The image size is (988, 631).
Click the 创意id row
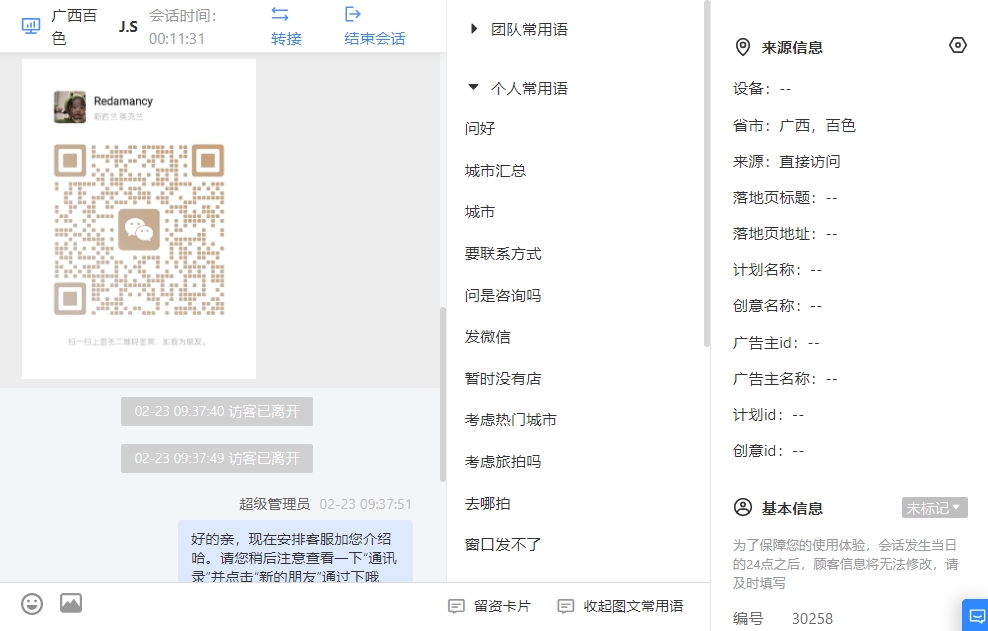tap(769, 451)
